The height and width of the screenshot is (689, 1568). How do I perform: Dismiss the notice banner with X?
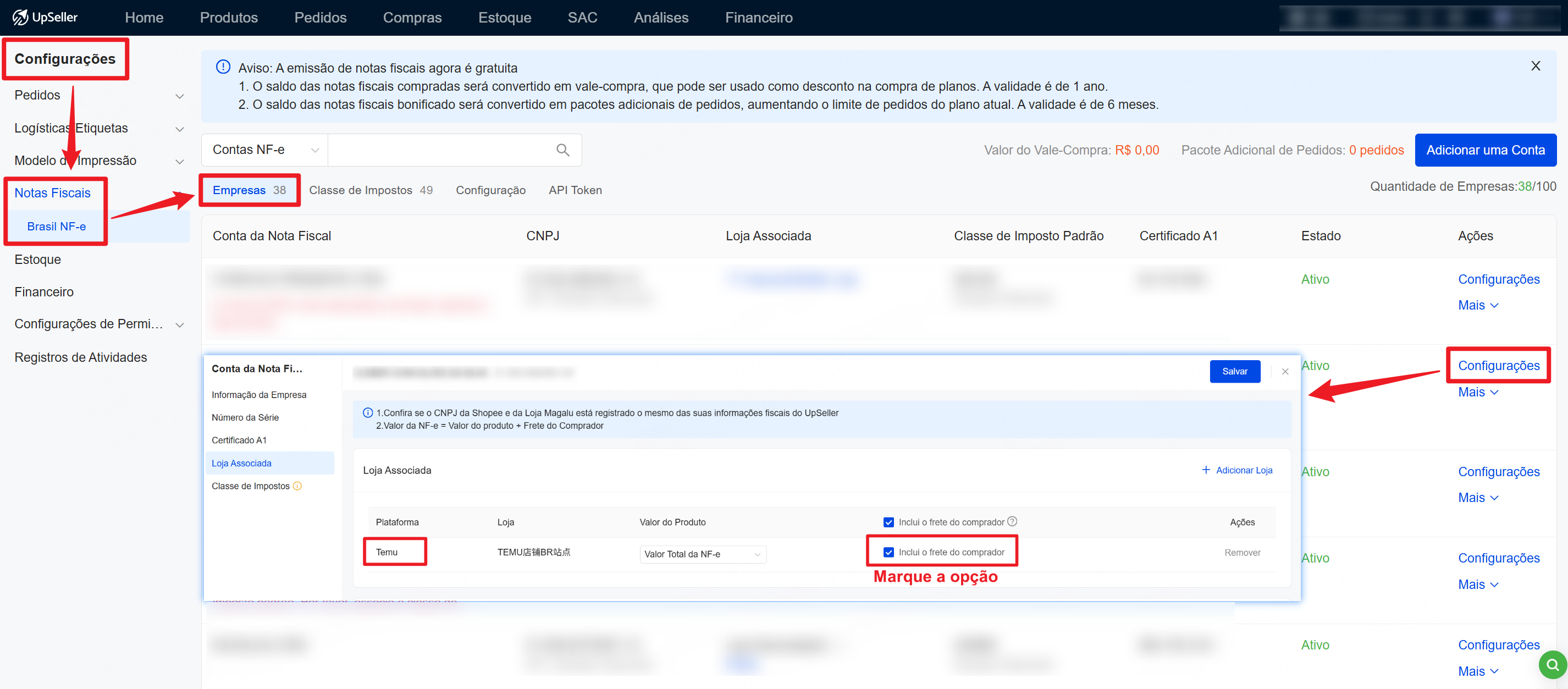tap(1535, 66)
